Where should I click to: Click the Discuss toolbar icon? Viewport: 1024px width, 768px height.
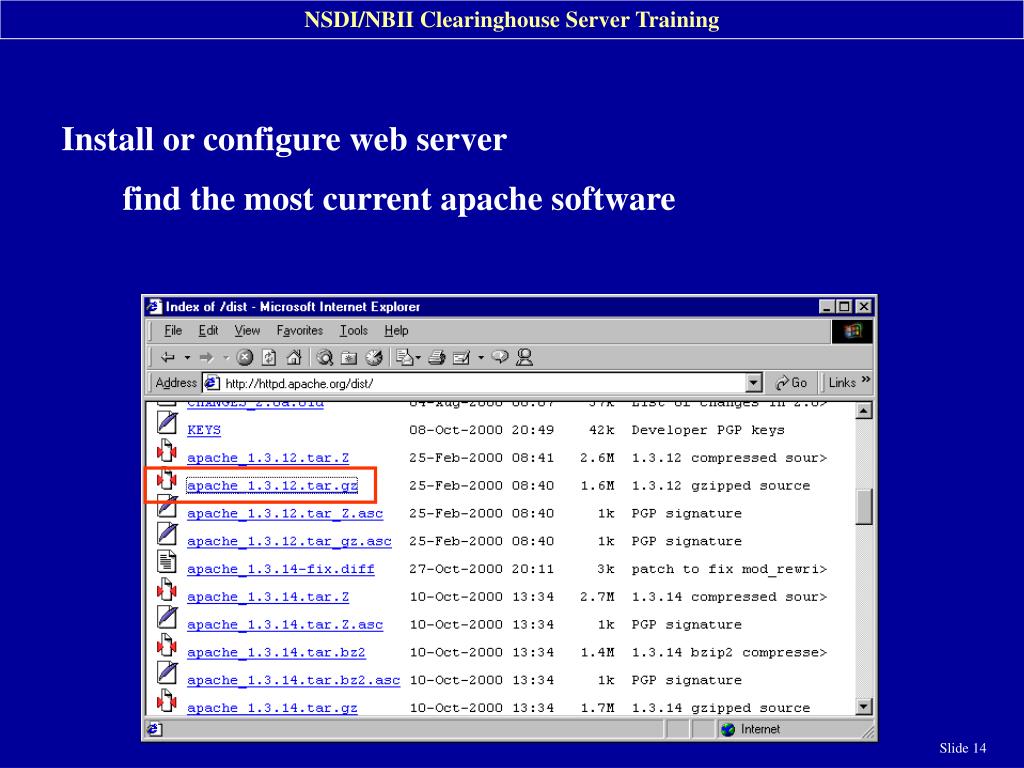[x=500, y=357]
